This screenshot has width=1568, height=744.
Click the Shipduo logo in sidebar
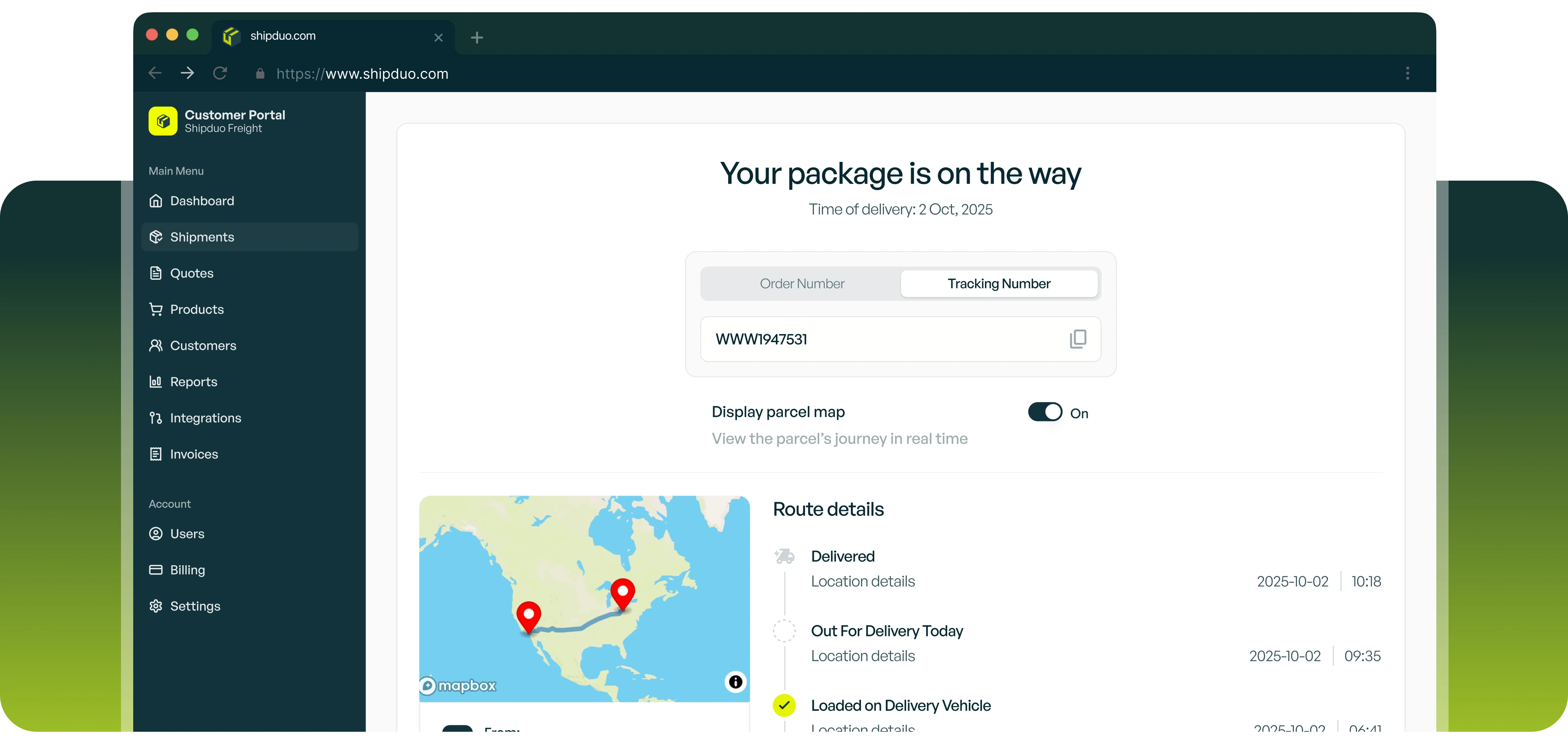coord(163,121)
